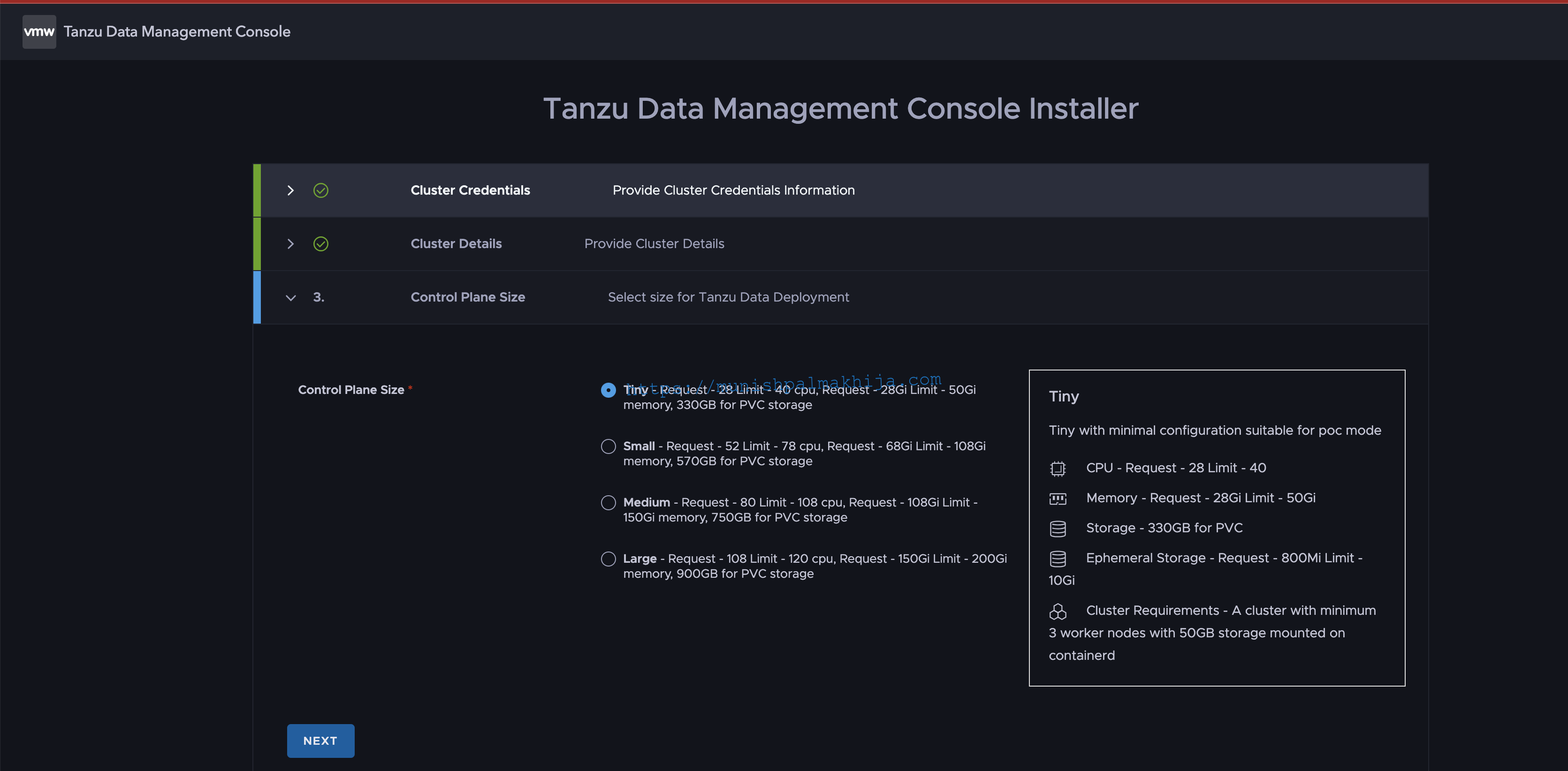Click Medium option's 750GB PVC storage text
The width and height of the screenshot is (1568, 771).
coord(779,518)
